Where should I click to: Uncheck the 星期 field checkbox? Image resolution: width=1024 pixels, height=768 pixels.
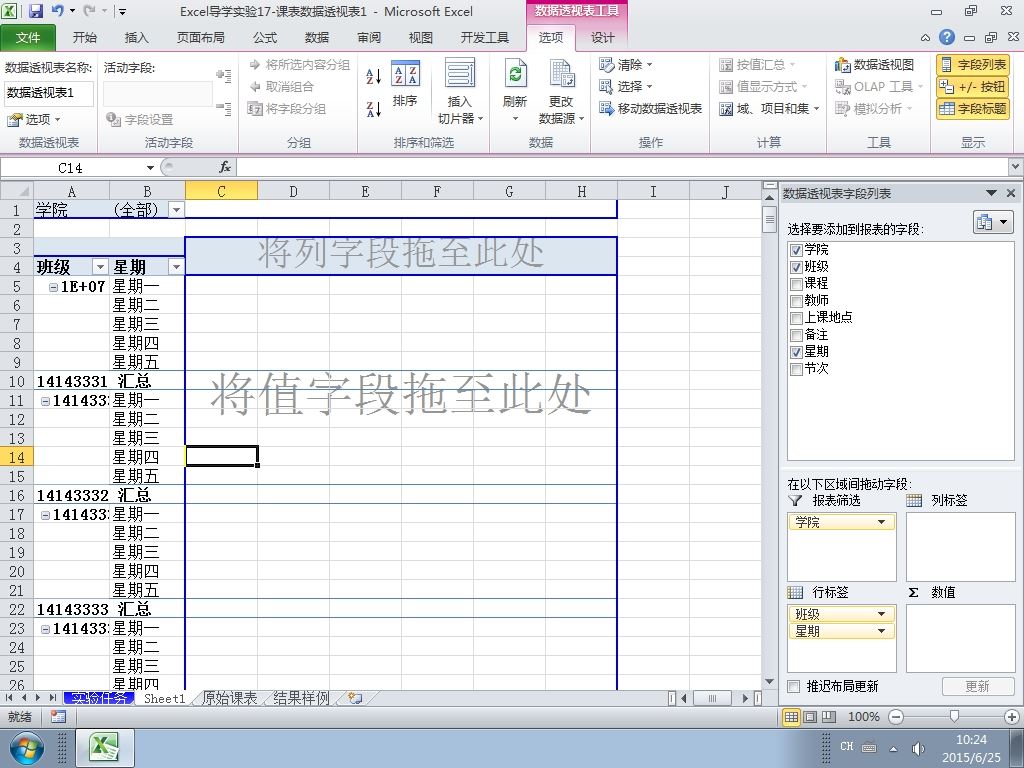click(x=796, y=352)
